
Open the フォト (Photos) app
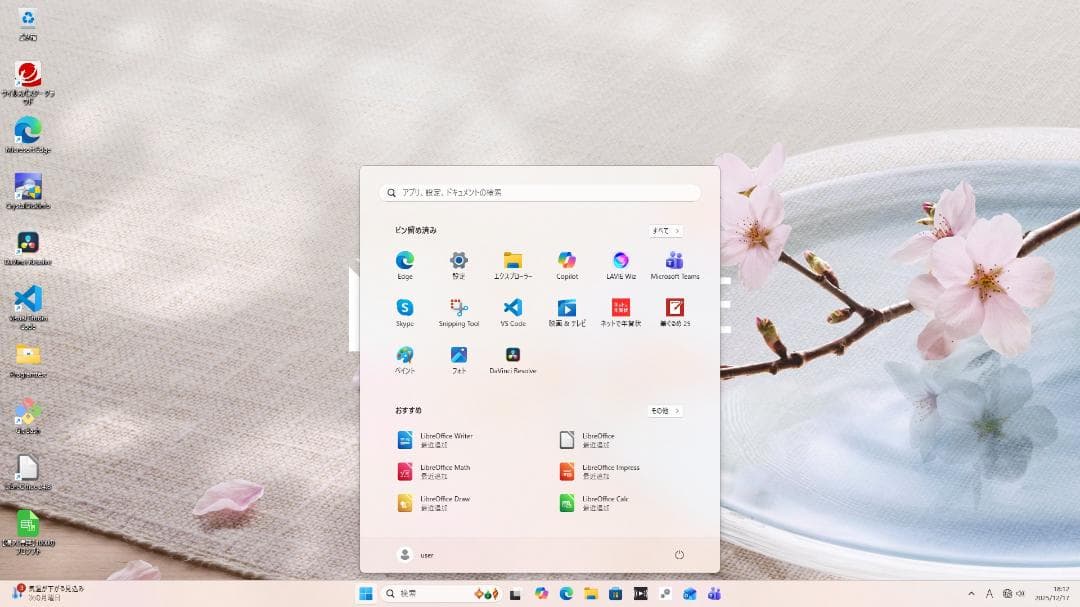(x=459, y=359)
